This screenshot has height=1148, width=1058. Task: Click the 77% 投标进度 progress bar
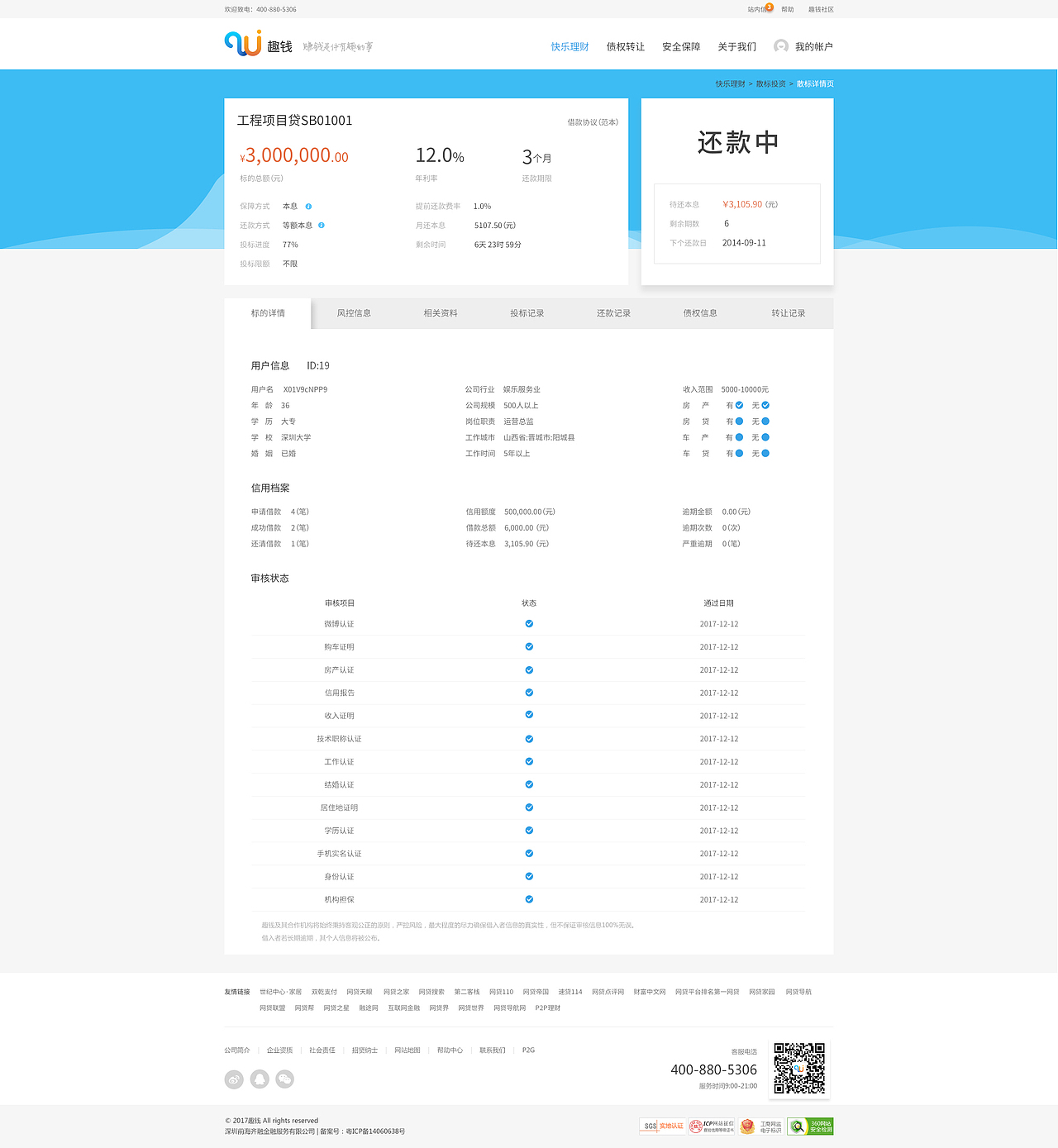[x=290, y=245]
